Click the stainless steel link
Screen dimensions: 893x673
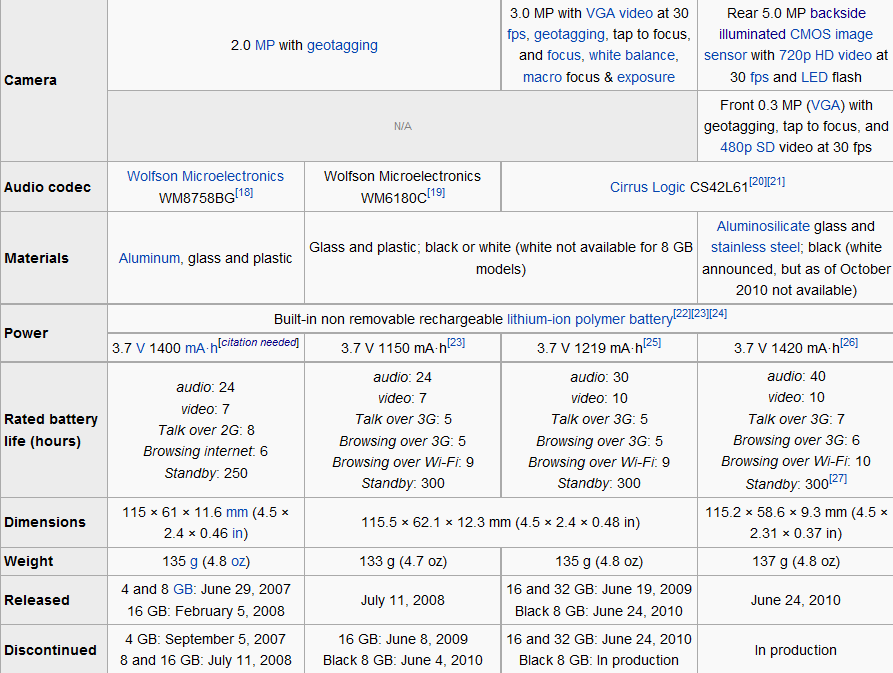(756, 248)
